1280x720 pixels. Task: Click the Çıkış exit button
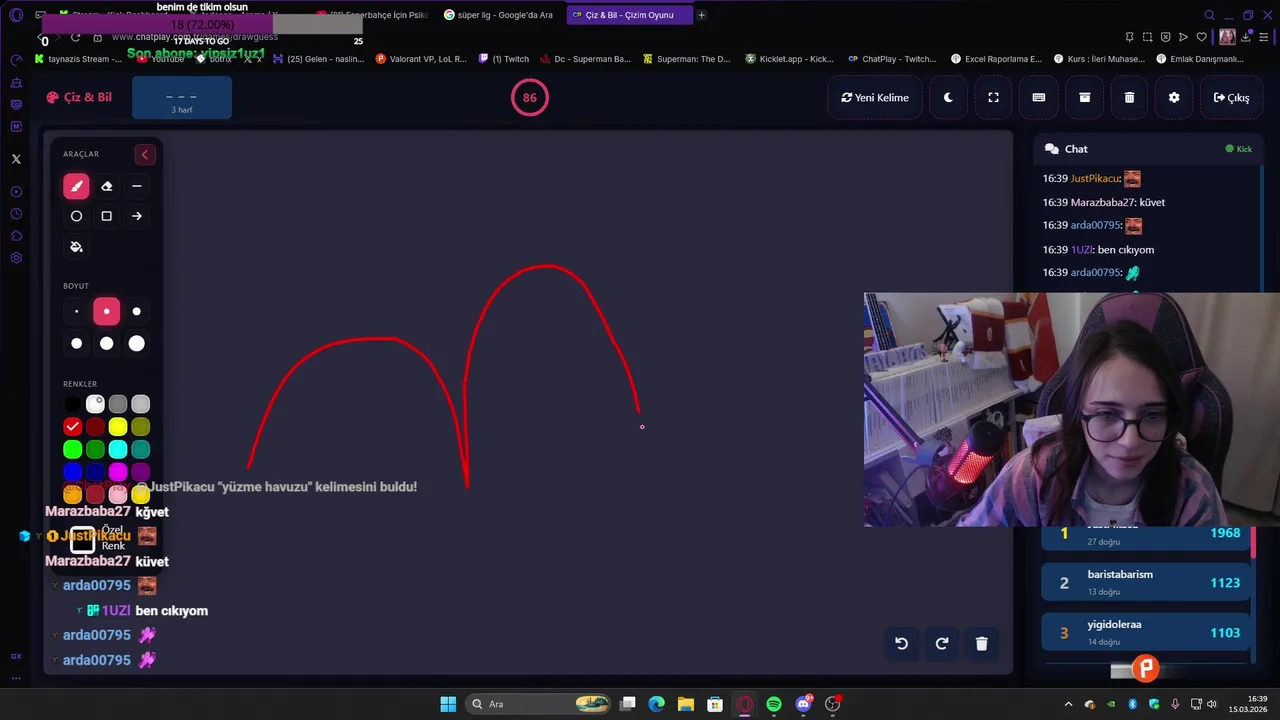click(x=1231, y=98)
